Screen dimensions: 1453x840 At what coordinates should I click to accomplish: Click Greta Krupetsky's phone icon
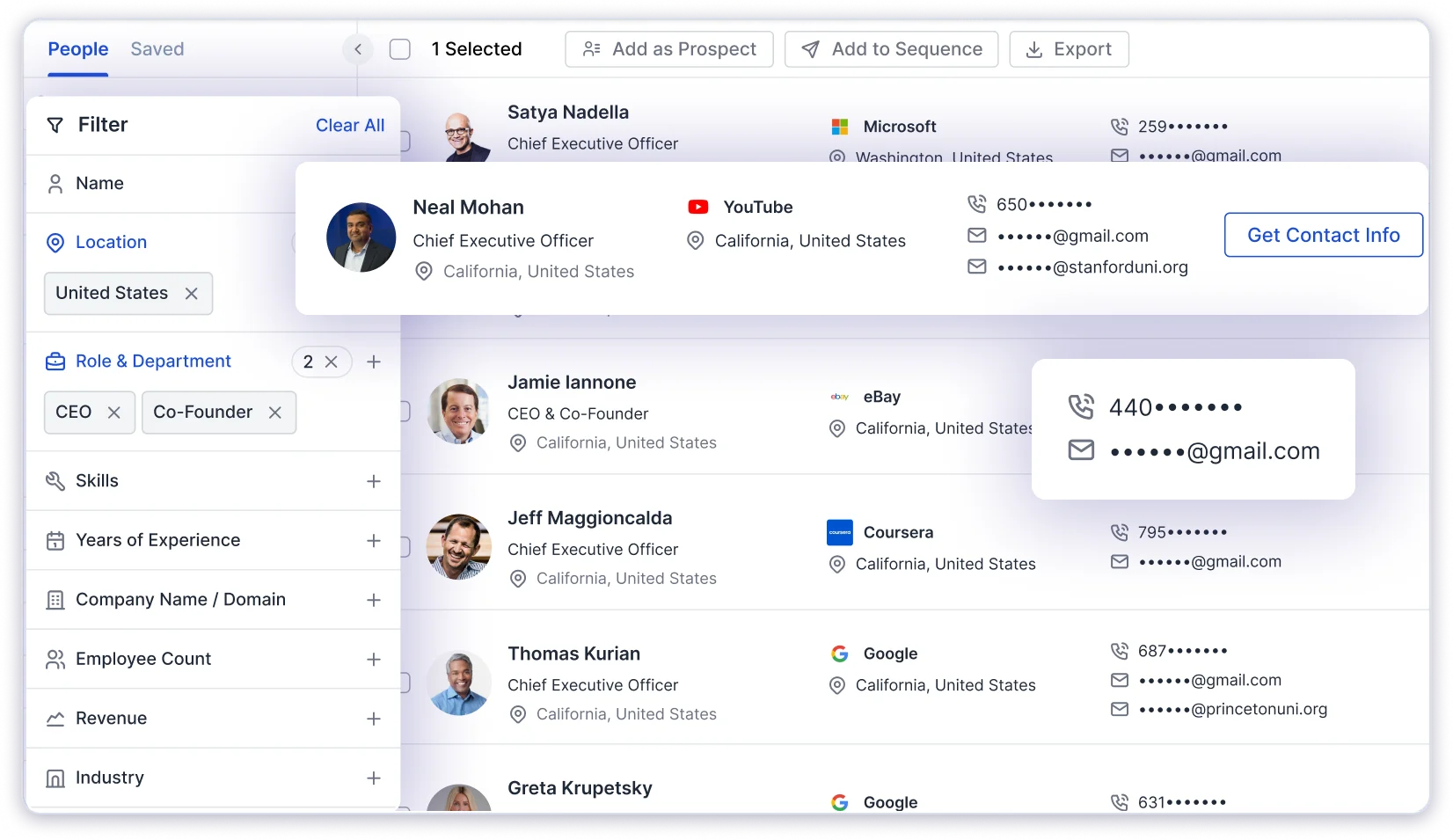point(1120,802)
